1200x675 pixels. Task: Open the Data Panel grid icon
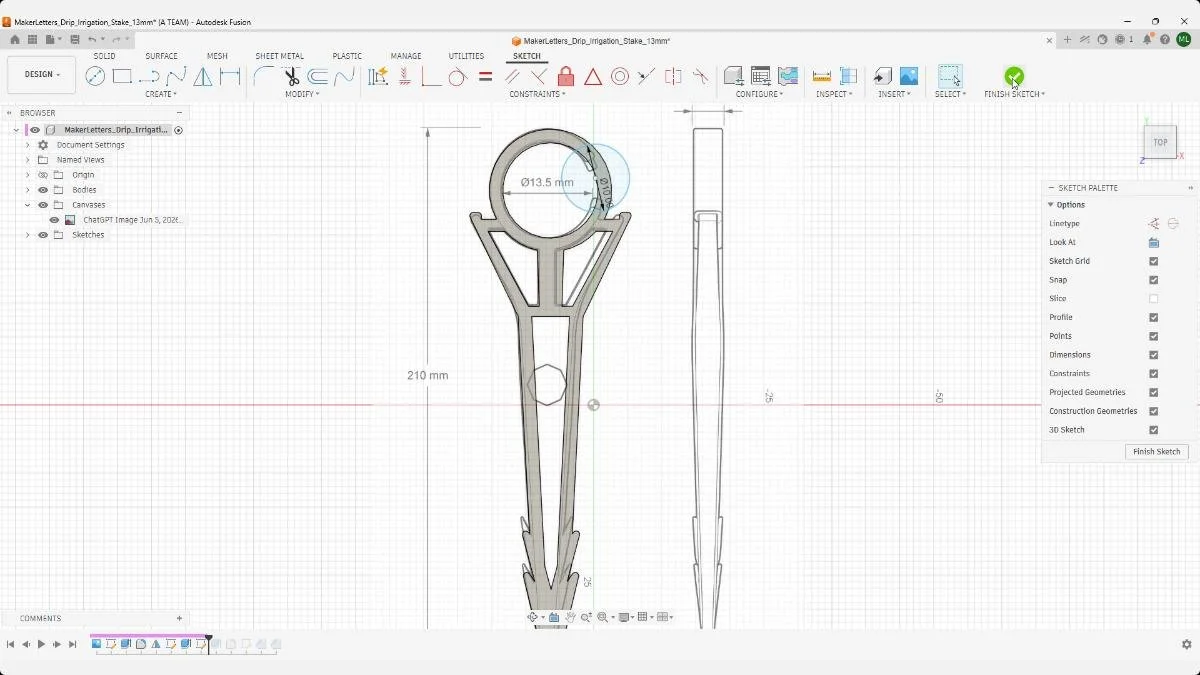pos(32,40)
